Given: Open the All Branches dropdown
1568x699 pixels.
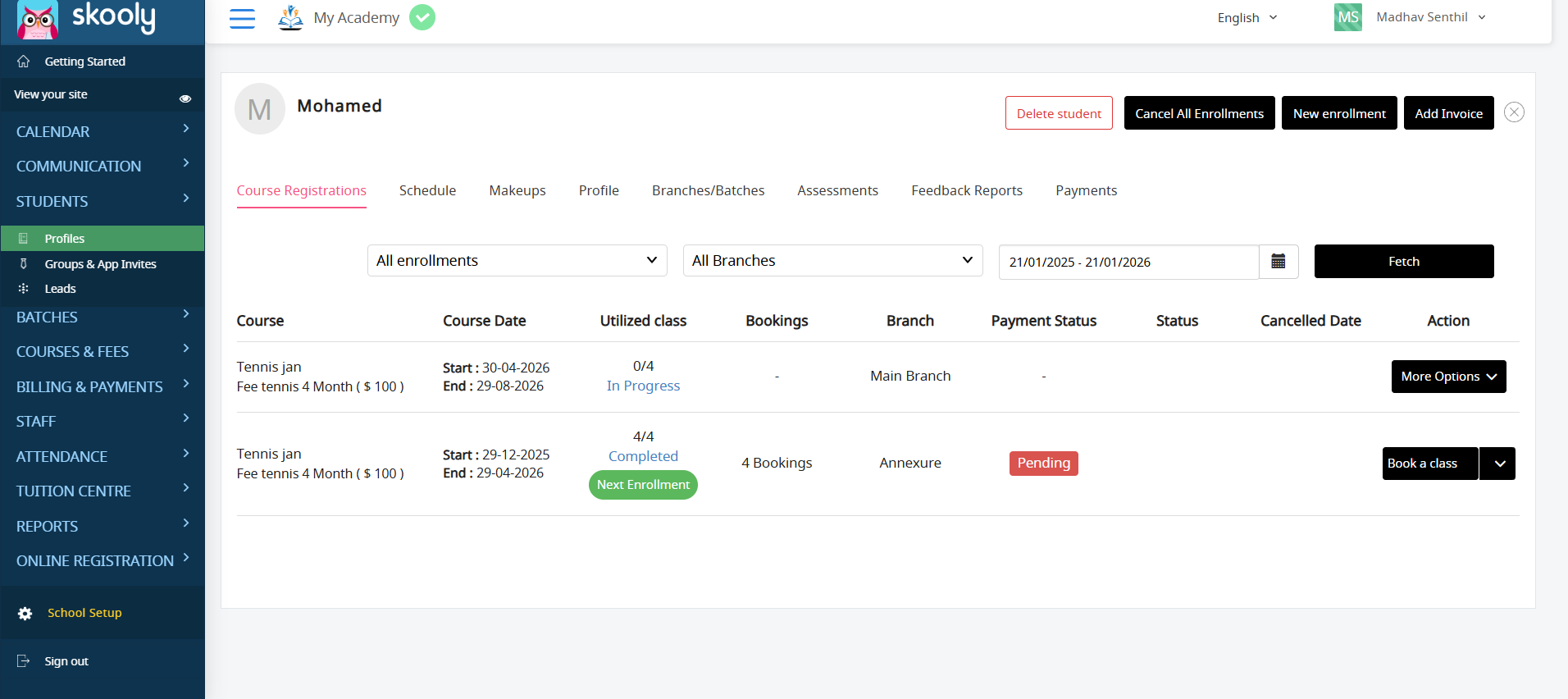Looking at the screenshot, I should tap(832, 261).
